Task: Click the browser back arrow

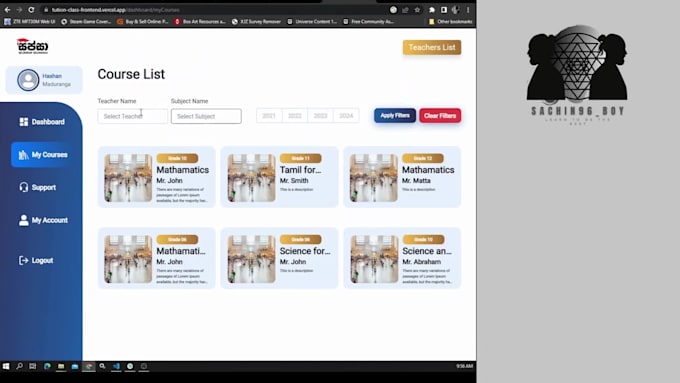Action: tap(7, 10)
